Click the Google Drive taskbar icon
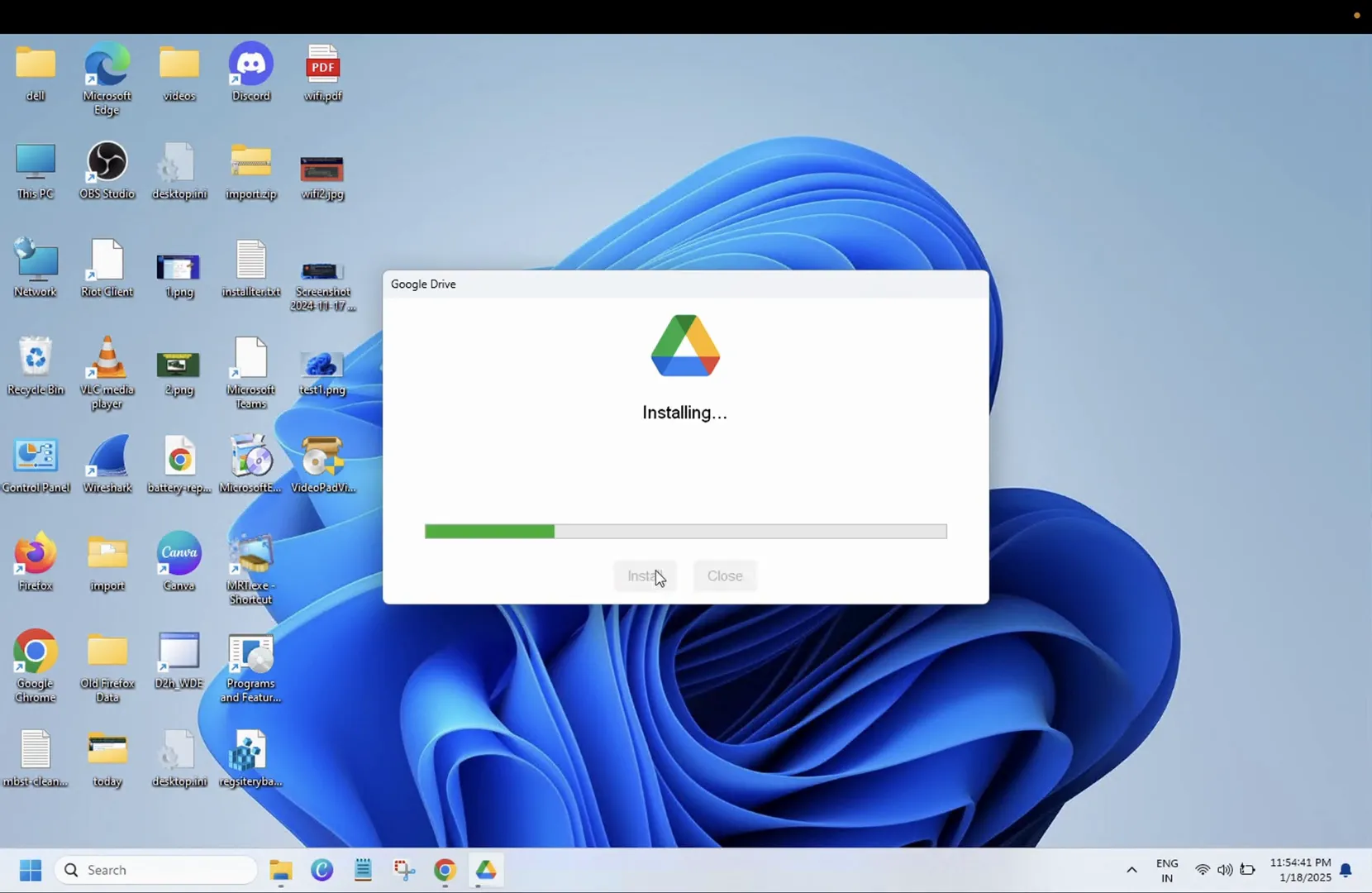1372x893 pixels. click(486, 870)
